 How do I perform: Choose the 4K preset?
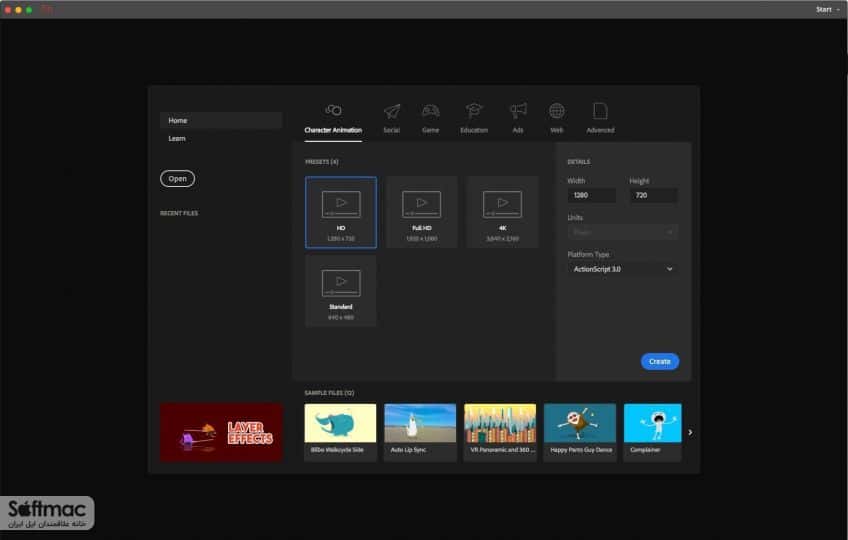point(502,213)
